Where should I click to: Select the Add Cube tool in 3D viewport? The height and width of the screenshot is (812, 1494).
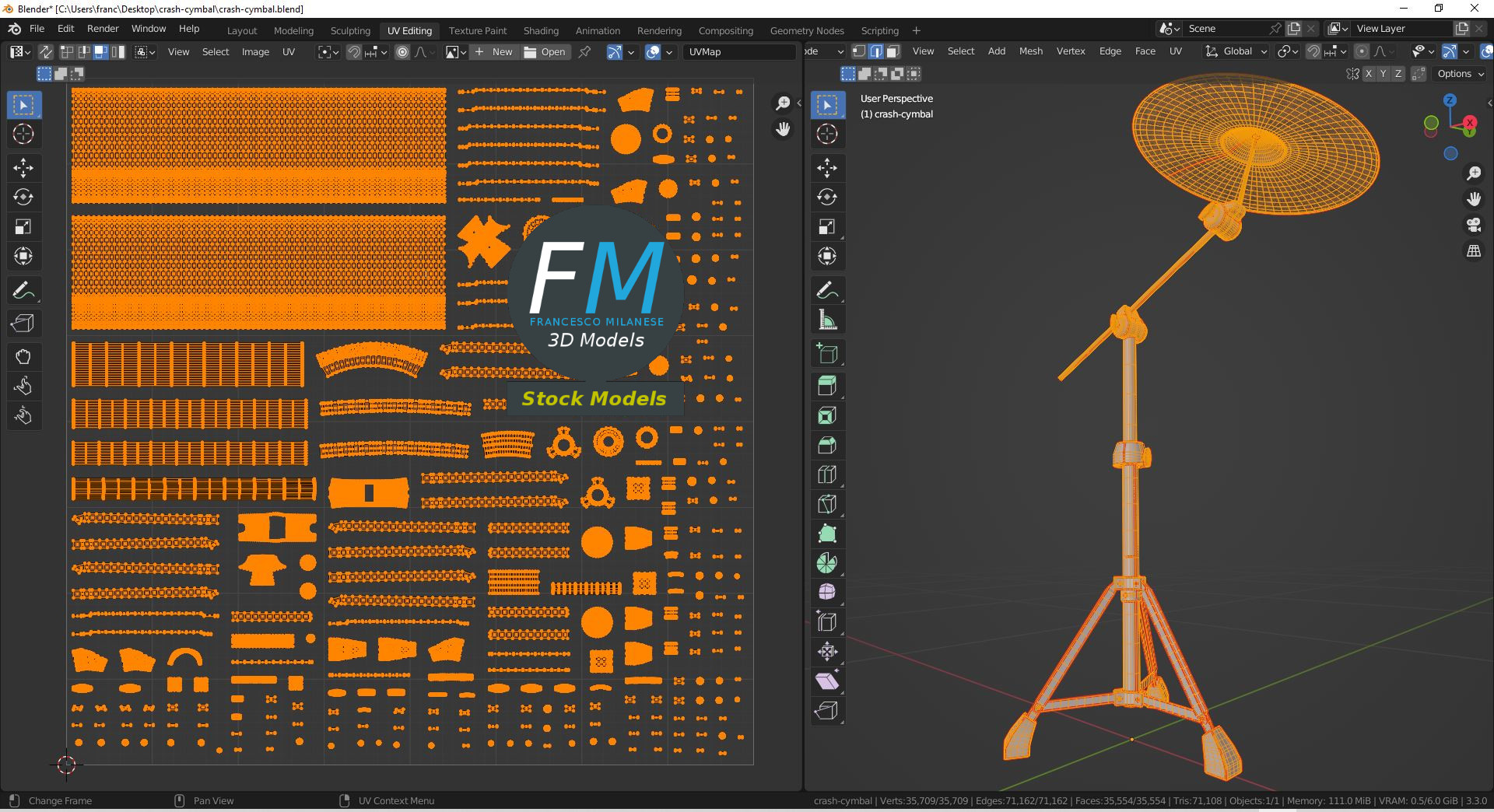[827, 354]
